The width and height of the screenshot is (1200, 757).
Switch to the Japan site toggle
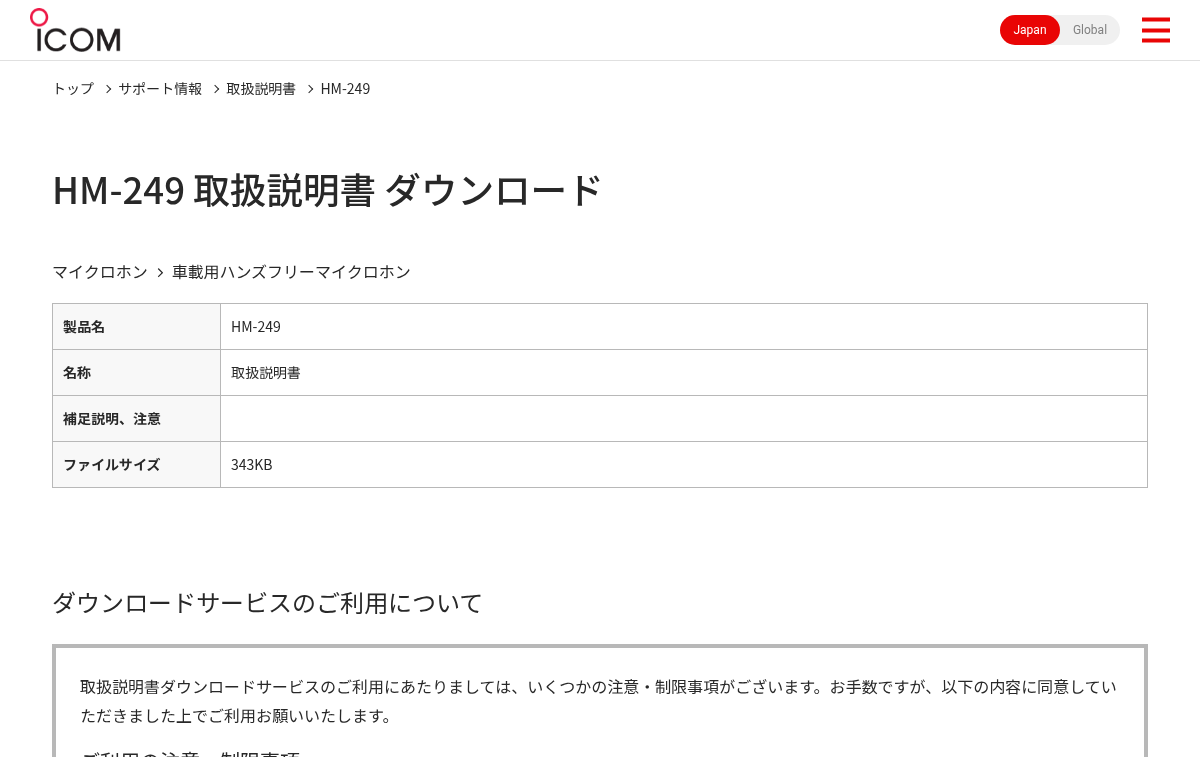[x=1030, y=30]
